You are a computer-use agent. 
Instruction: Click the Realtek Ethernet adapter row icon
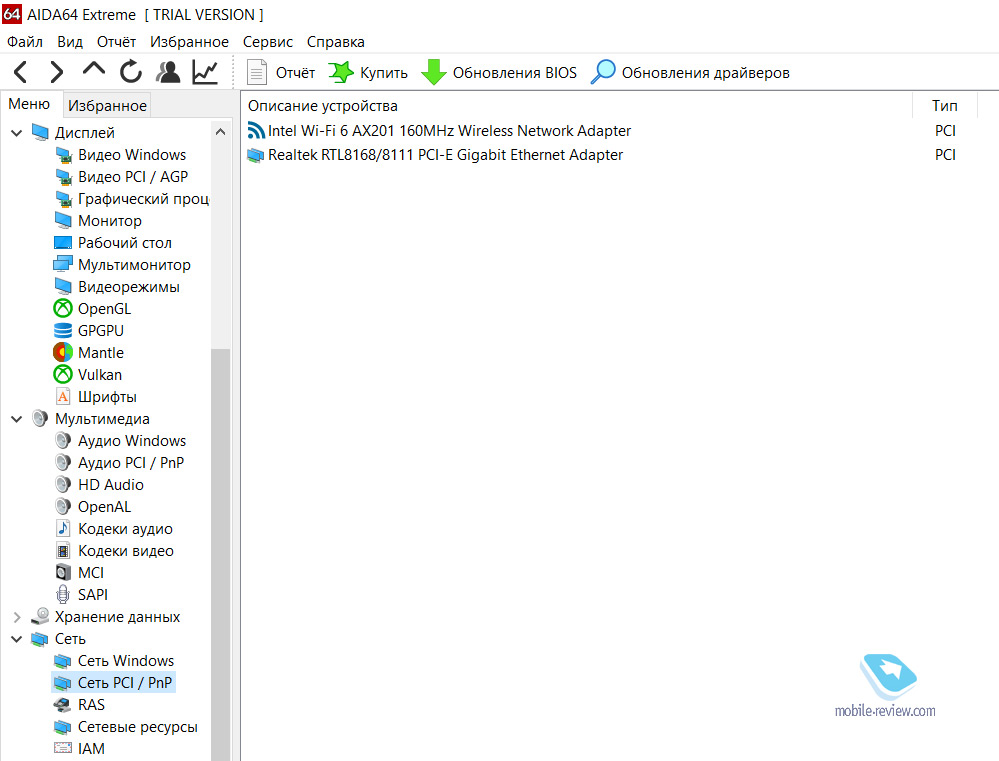(256, 155)
